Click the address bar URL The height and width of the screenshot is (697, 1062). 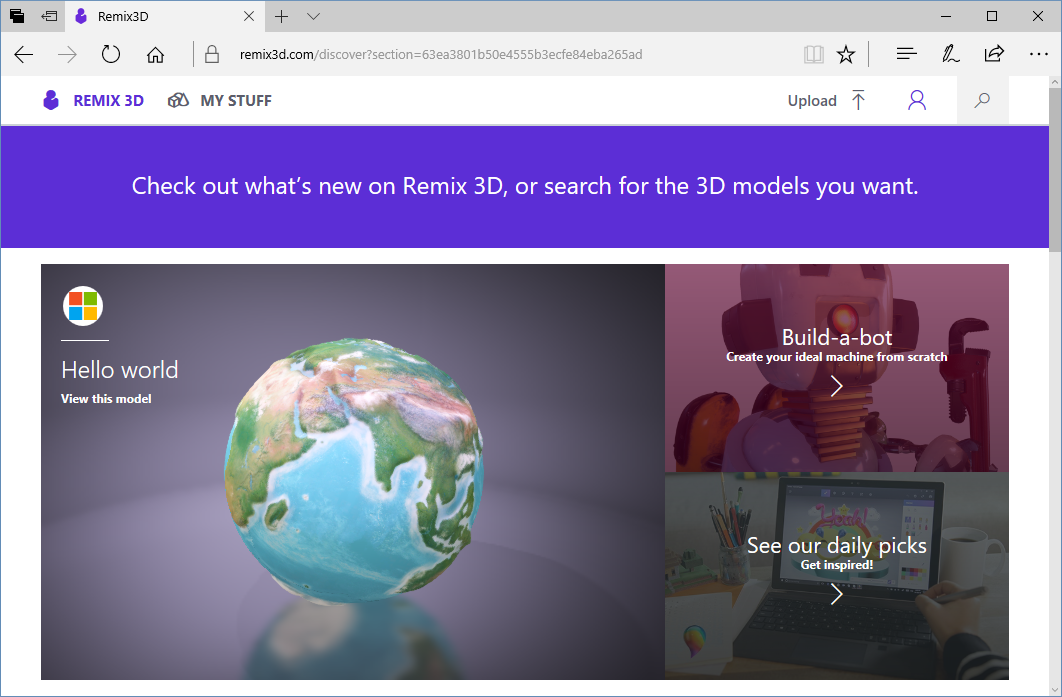tap(441, 54)
